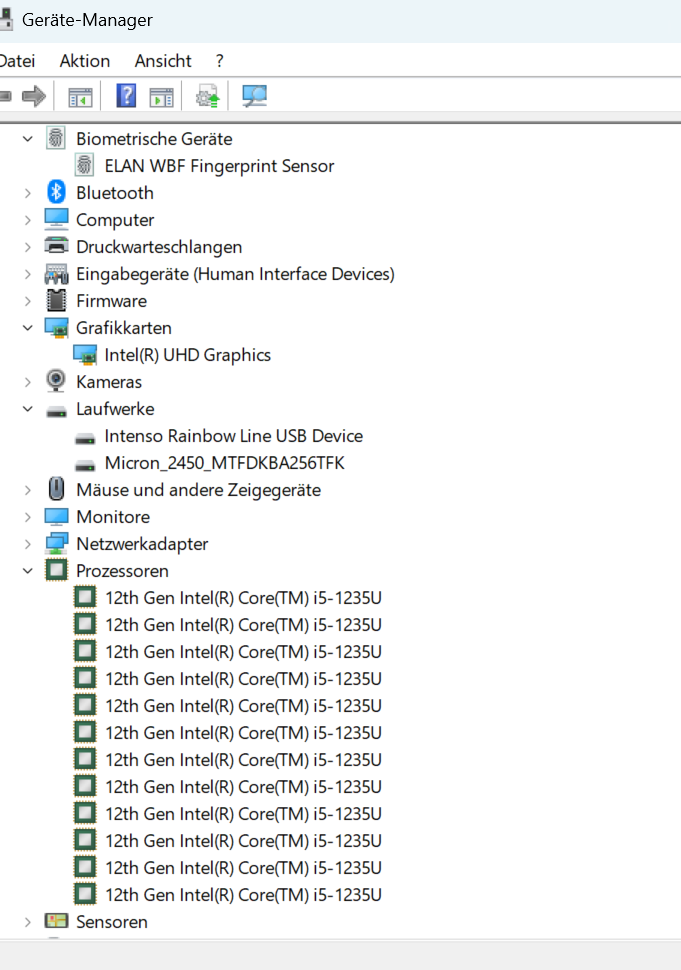Screen dimensions: 681x970
Task: Select the Laufwerke label
Action: tap(115, 409)
